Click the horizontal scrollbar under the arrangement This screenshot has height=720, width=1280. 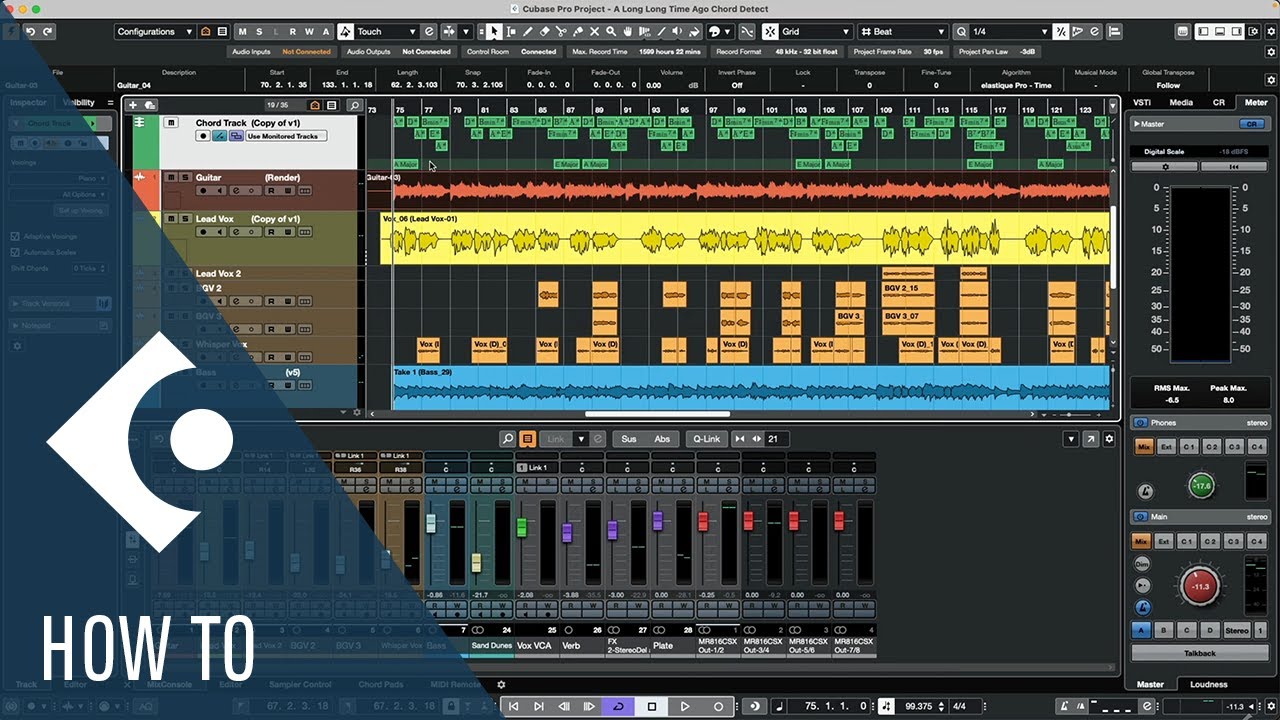[656, 414]
